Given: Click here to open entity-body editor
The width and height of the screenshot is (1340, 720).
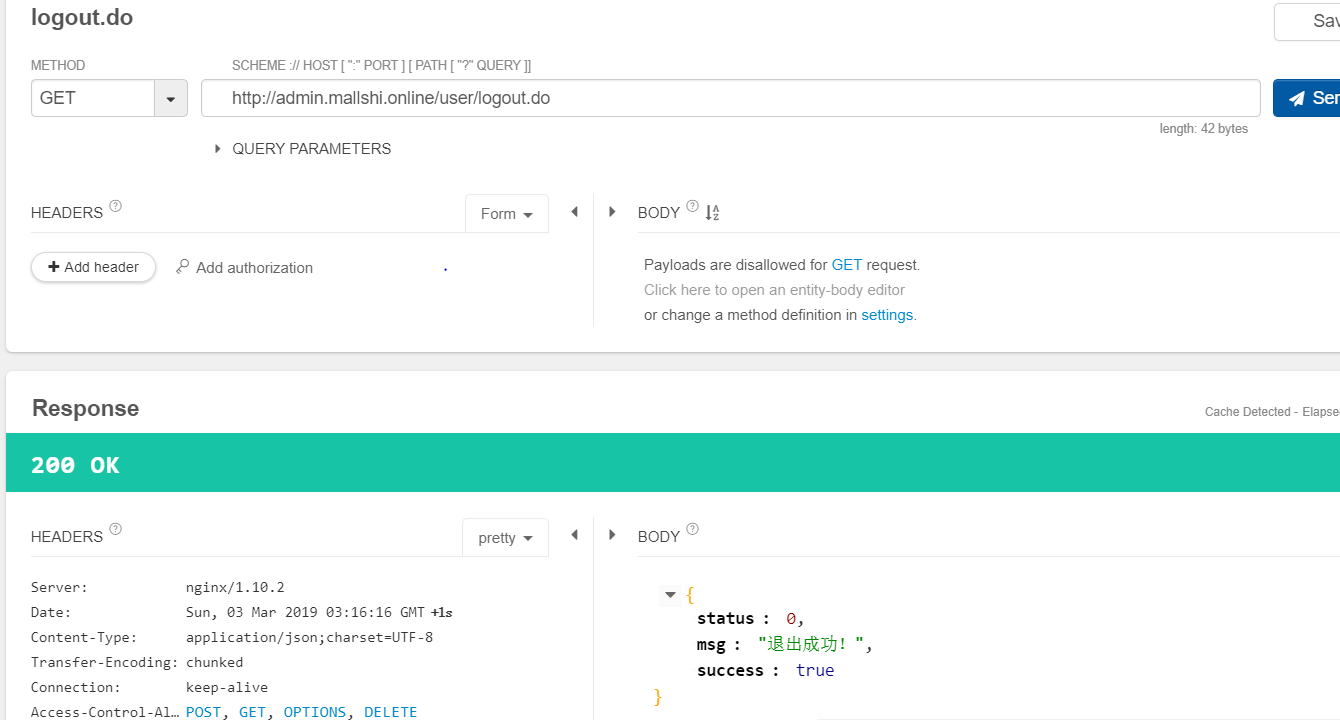Looking at the screenshot, I should [x=774, y=290].
